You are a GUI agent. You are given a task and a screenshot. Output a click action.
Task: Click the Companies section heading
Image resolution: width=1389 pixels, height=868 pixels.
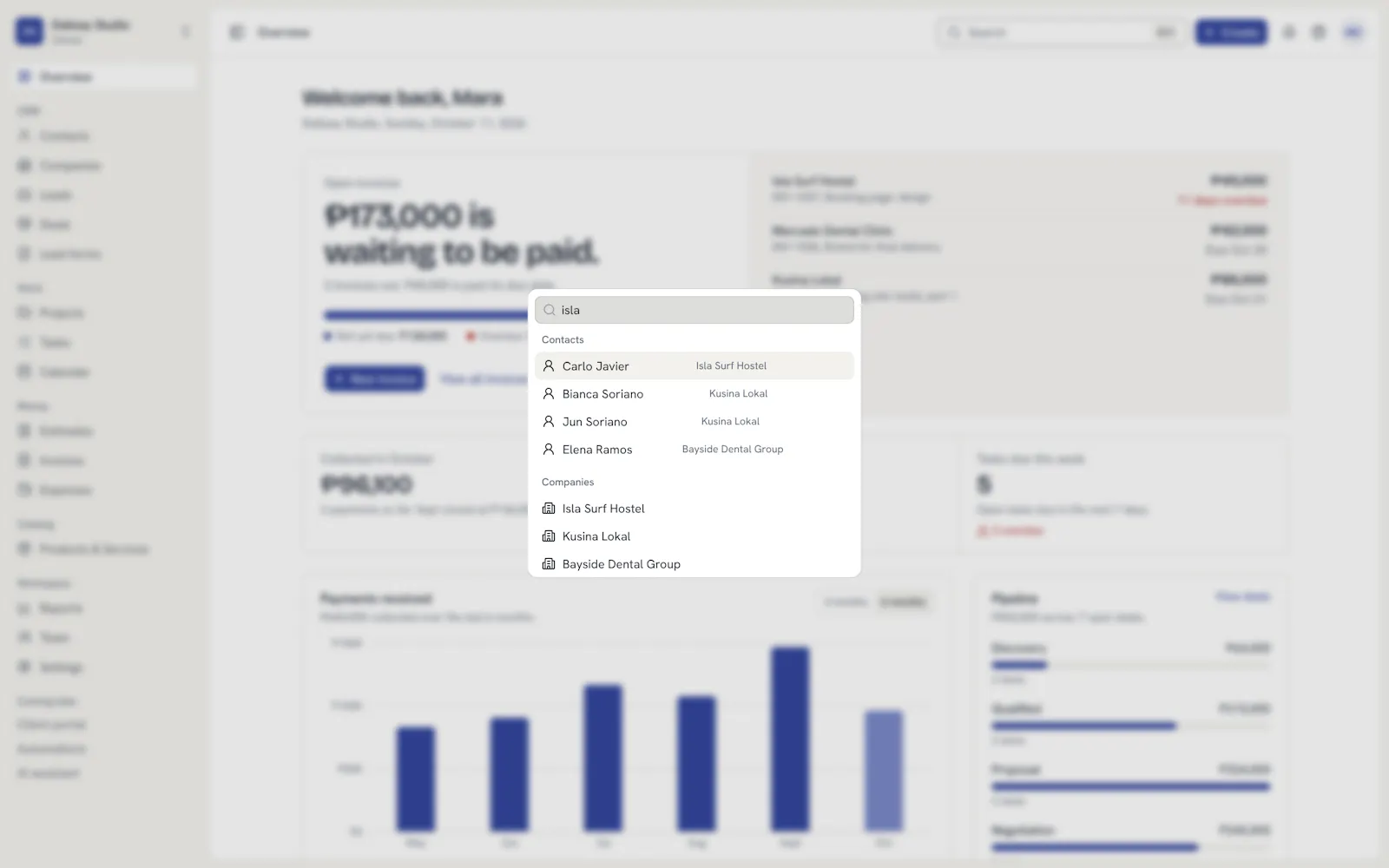(568, 483)
